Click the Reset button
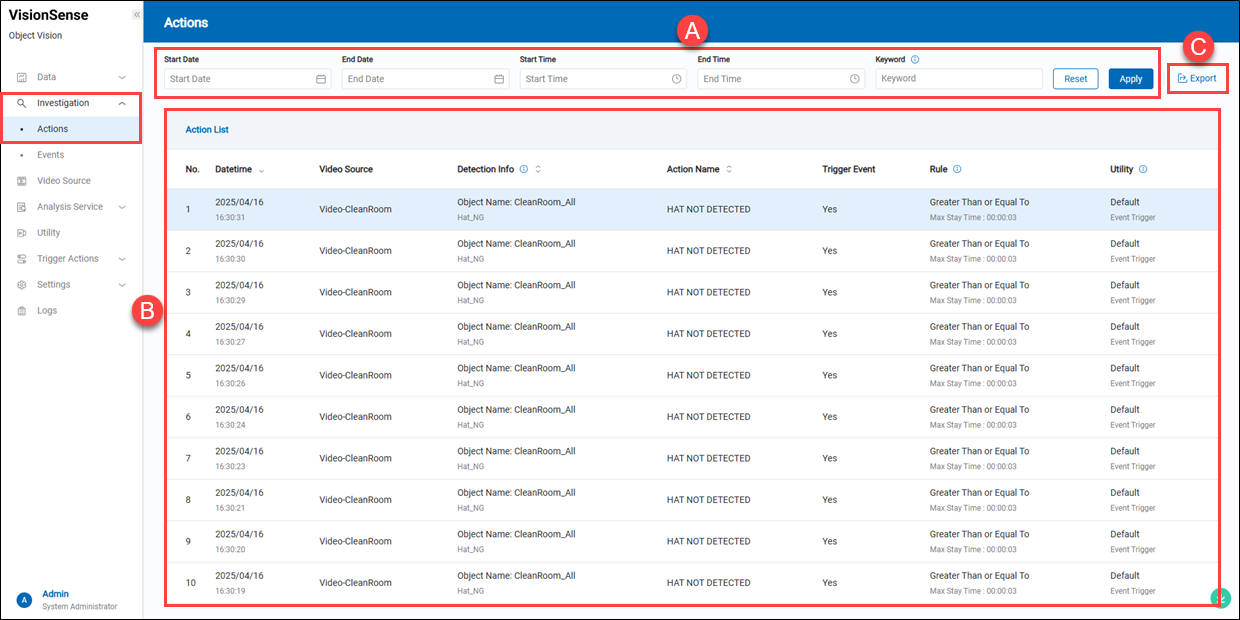 click(1075, 79)
